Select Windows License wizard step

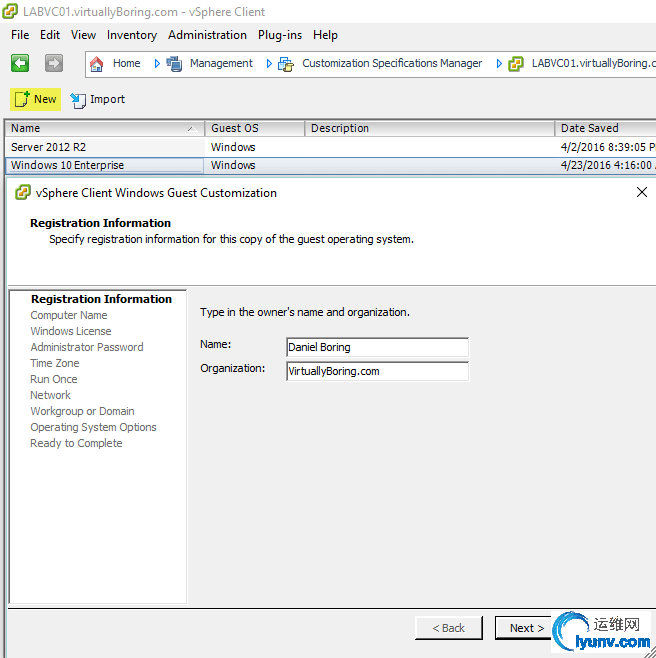click(x=71, y=331)
